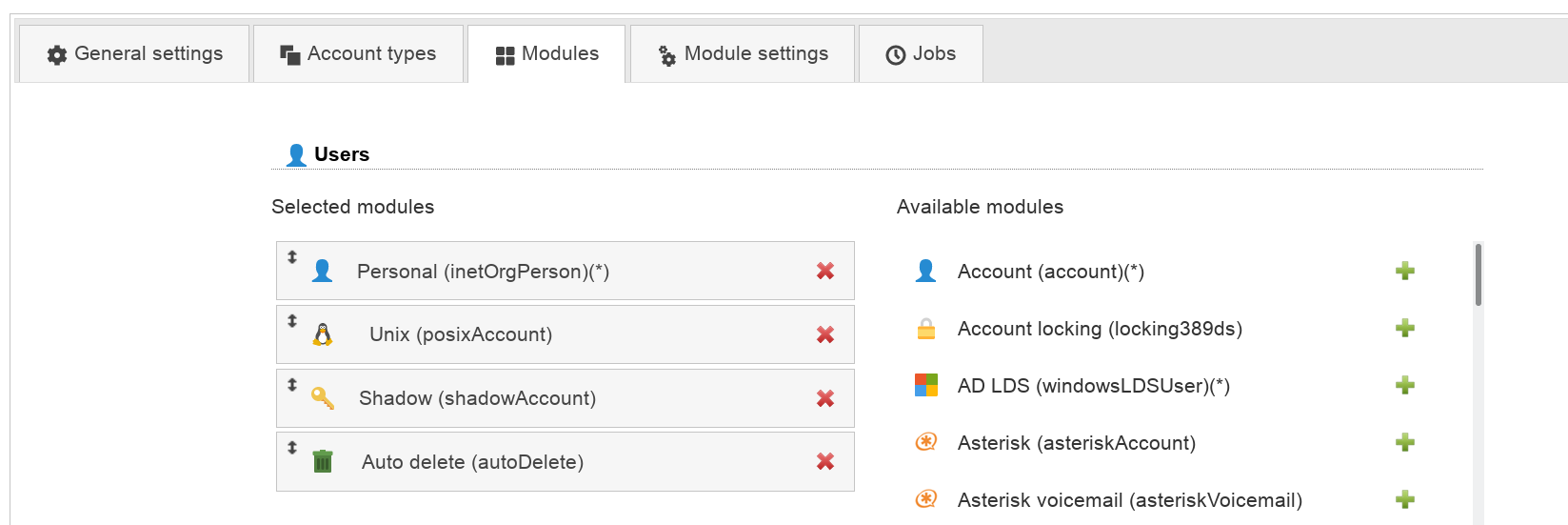Viewport: 1568px width, 525px height.
Task: Click the reorder handle on Personal module
Action: point(292,257)
